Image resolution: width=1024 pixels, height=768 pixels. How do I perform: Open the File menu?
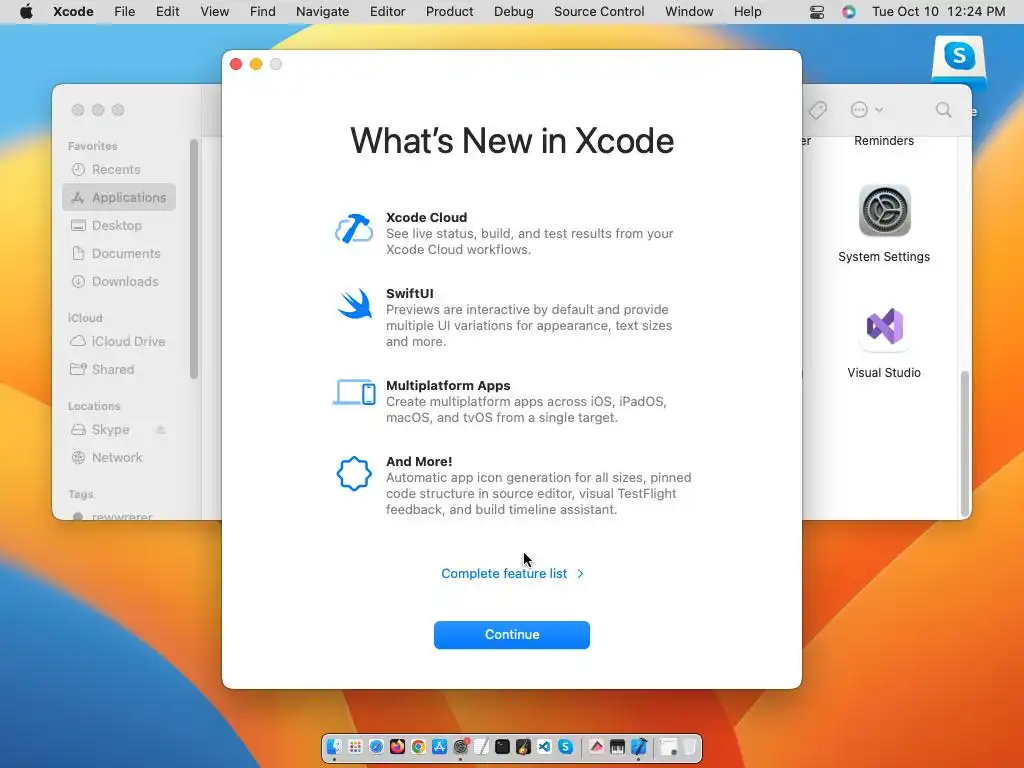point(124,12)
